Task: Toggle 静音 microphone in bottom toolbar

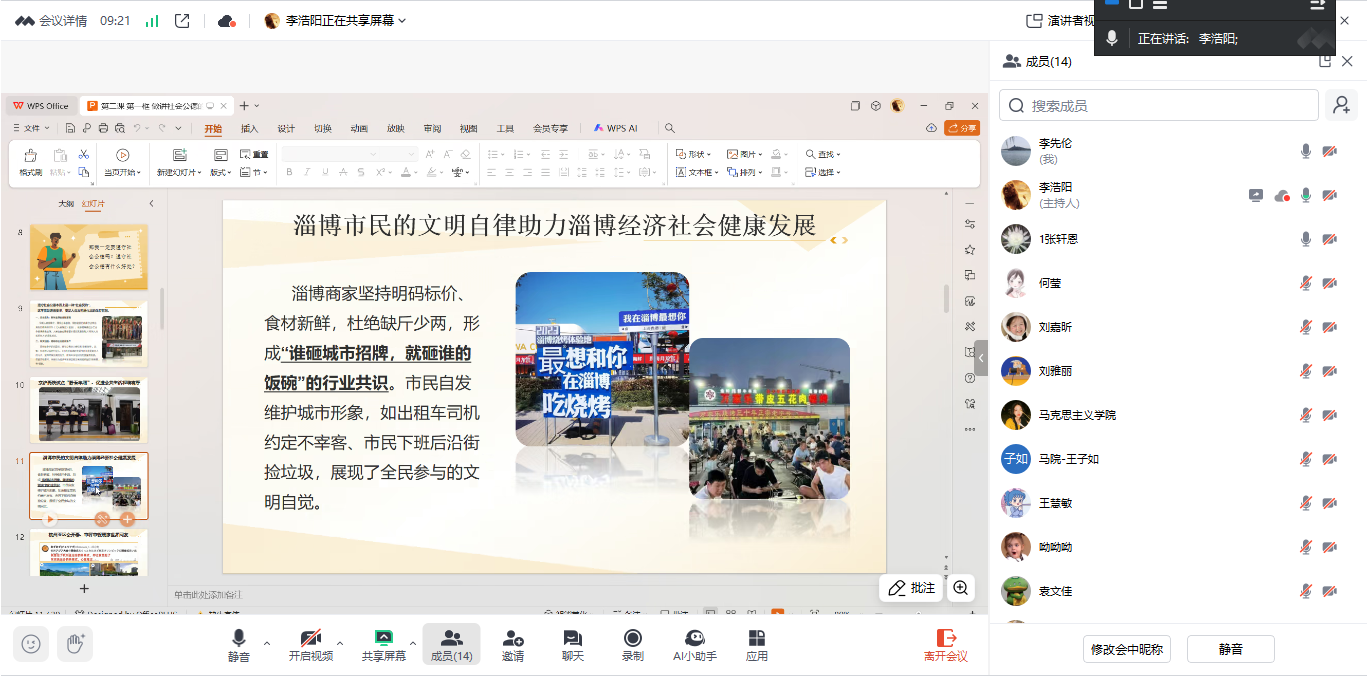Action: (239, 644)
